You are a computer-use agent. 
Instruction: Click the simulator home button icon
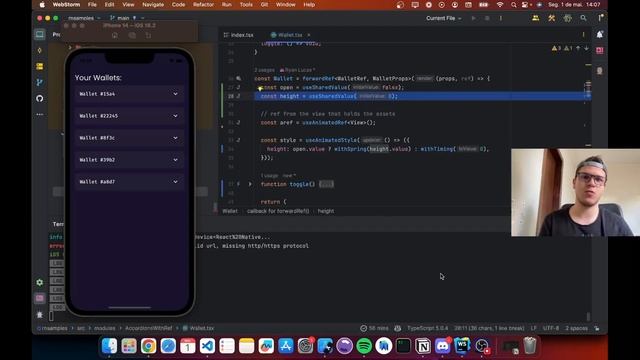point(115,36)
